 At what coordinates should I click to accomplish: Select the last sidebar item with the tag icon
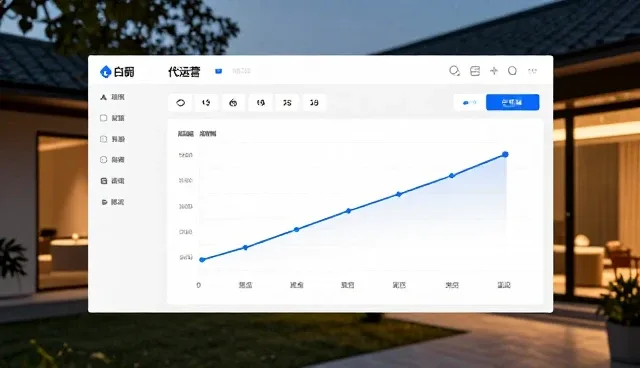(112, 202)
